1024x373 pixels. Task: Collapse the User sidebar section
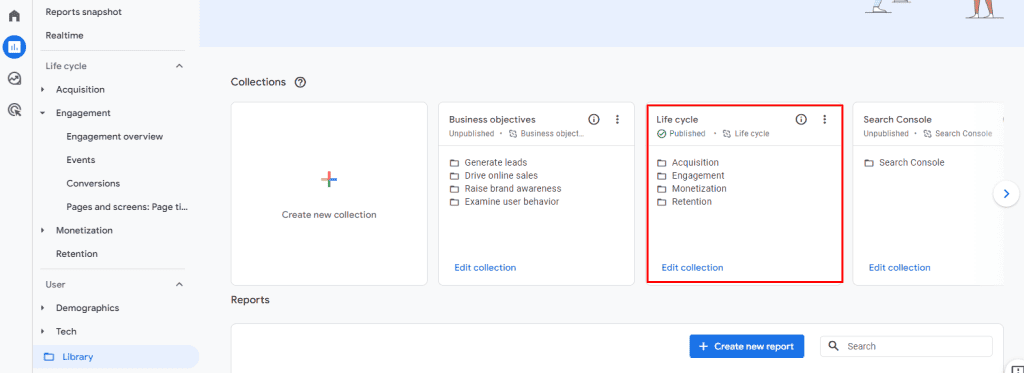coord(180,284)
